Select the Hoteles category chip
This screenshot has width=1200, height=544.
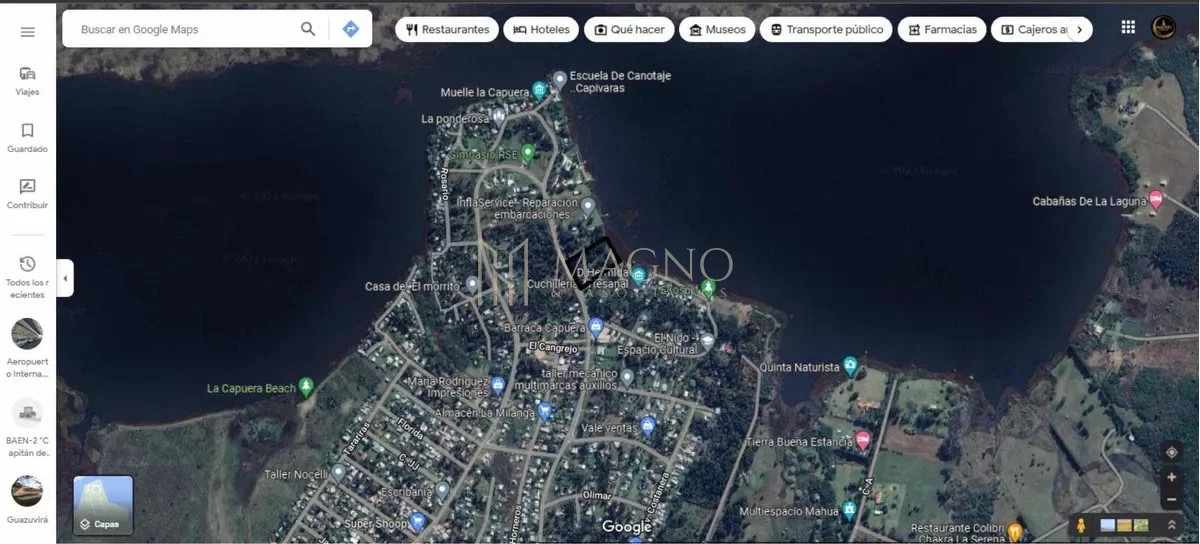pos(541,30)
